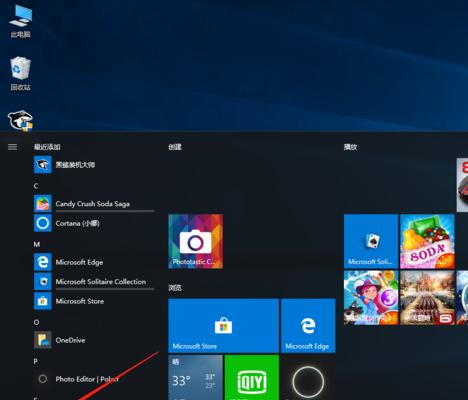Open the weather tile showing 33°
The width and height of the screenshot is (468, 400).
(196, 377)
